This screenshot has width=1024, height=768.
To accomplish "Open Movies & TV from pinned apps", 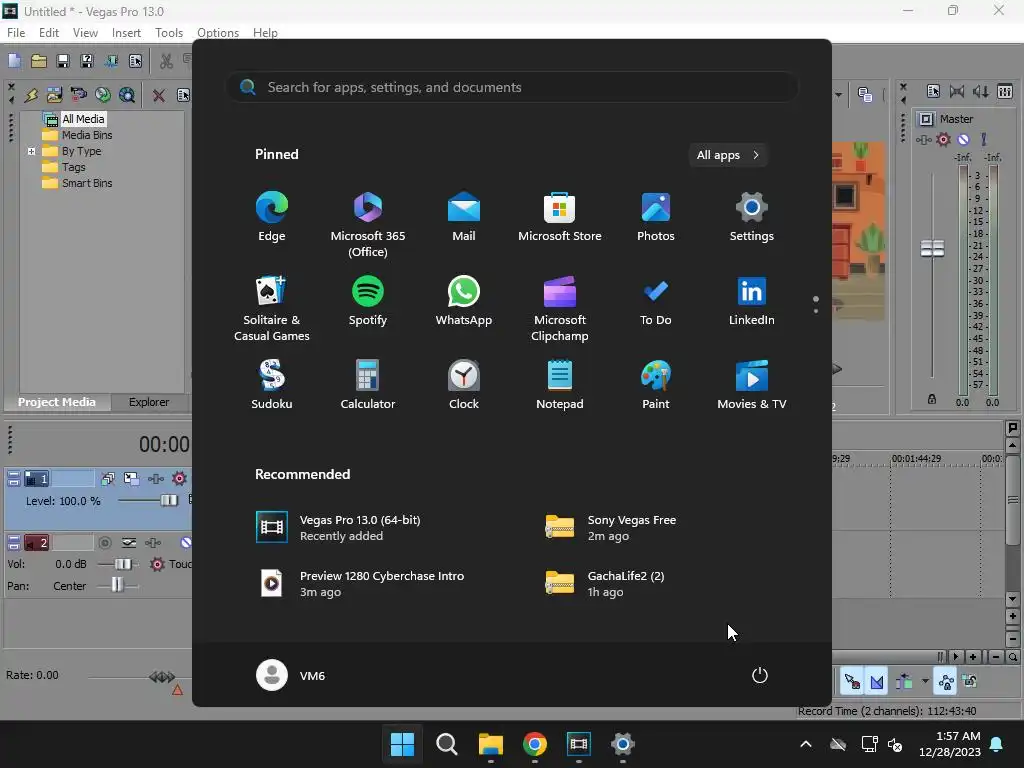I will pyautogui.click(x=752, y=385).
